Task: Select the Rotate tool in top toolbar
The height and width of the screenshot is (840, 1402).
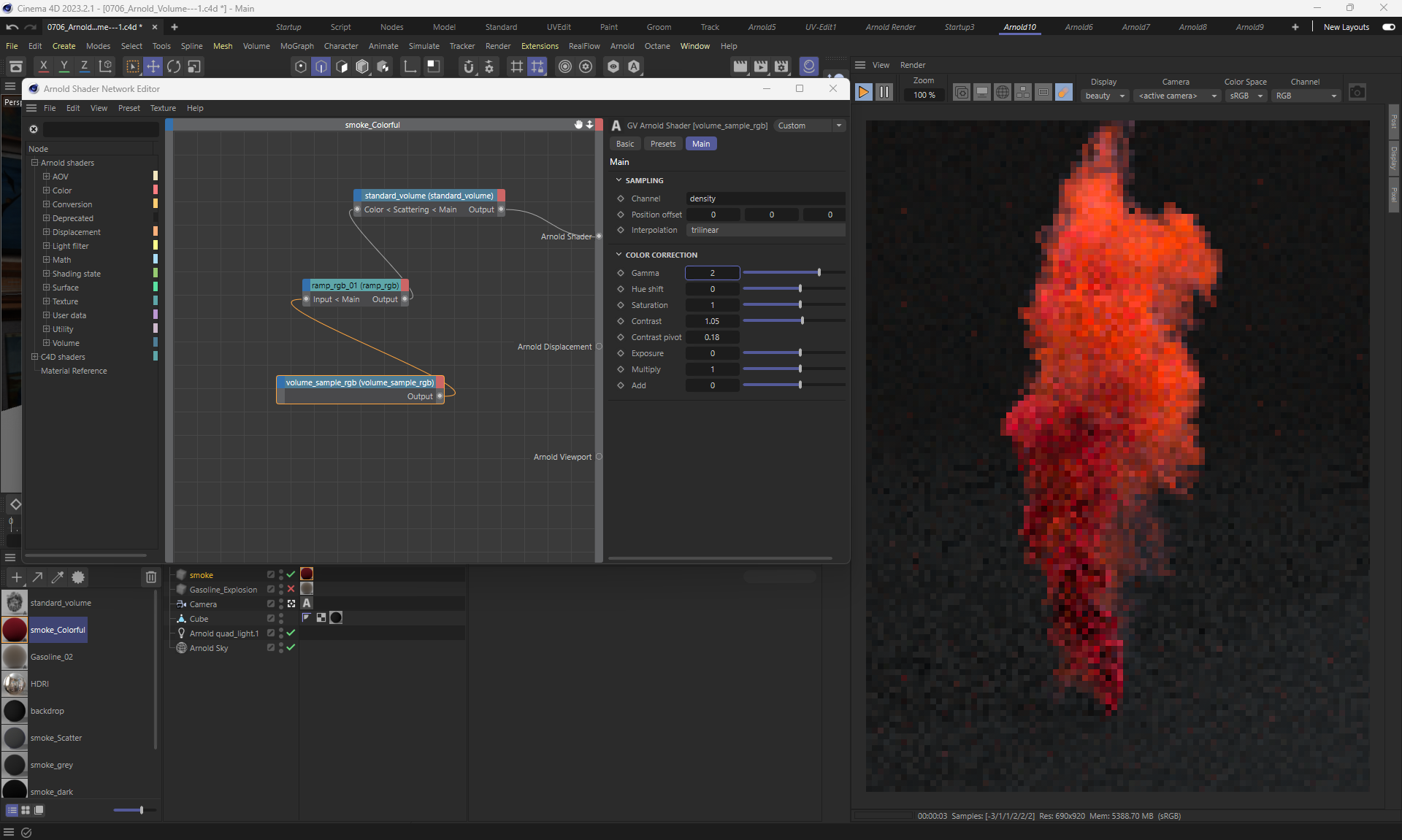Action: [174, 66]
